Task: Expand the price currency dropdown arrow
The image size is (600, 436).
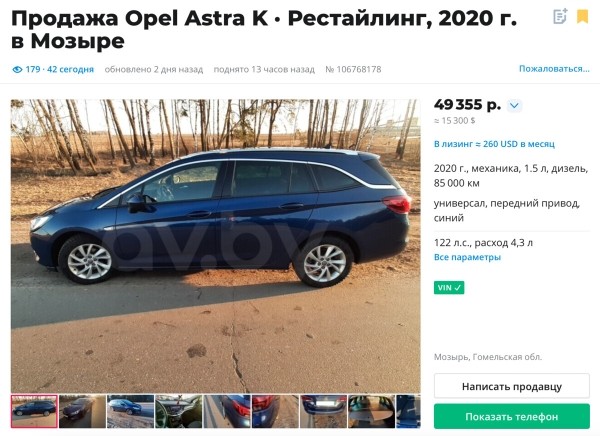Action: click(515, 105)
